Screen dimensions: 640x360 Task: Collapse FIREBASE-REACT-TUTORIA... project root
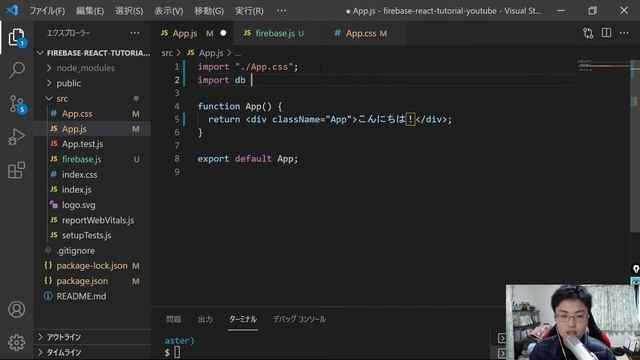click(x=93, y=53)
